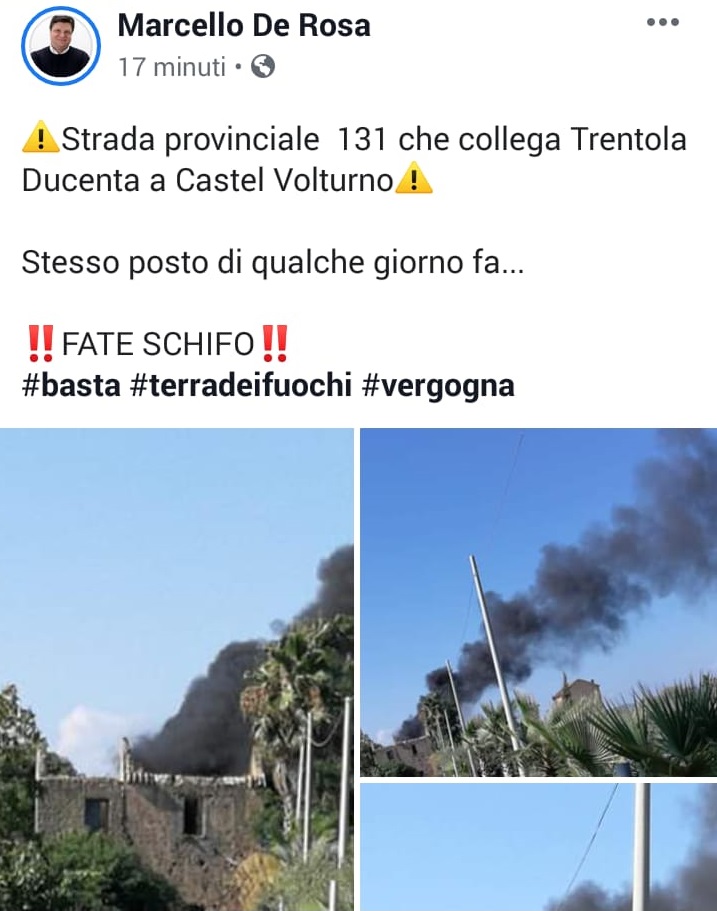The height and width of the screenshot is (911, 717).
Task: View the top-right photo with the smoke plume
Action: pyautogui.click(x=539, y=602)
